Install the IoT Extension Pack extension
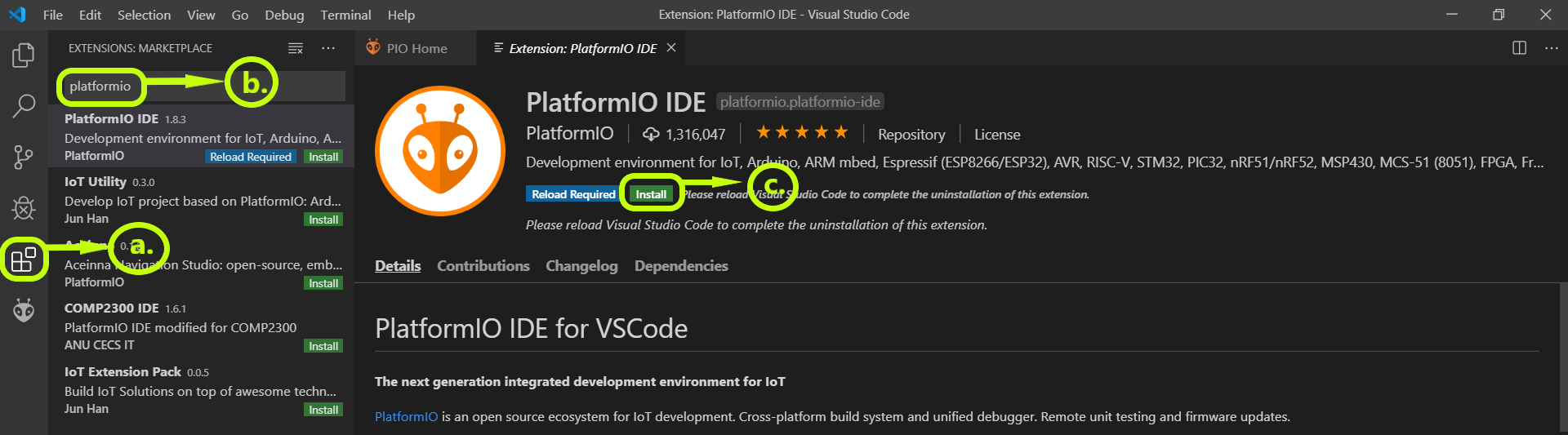This screenshot has width=1568, height=435. [x=323, y=410]
